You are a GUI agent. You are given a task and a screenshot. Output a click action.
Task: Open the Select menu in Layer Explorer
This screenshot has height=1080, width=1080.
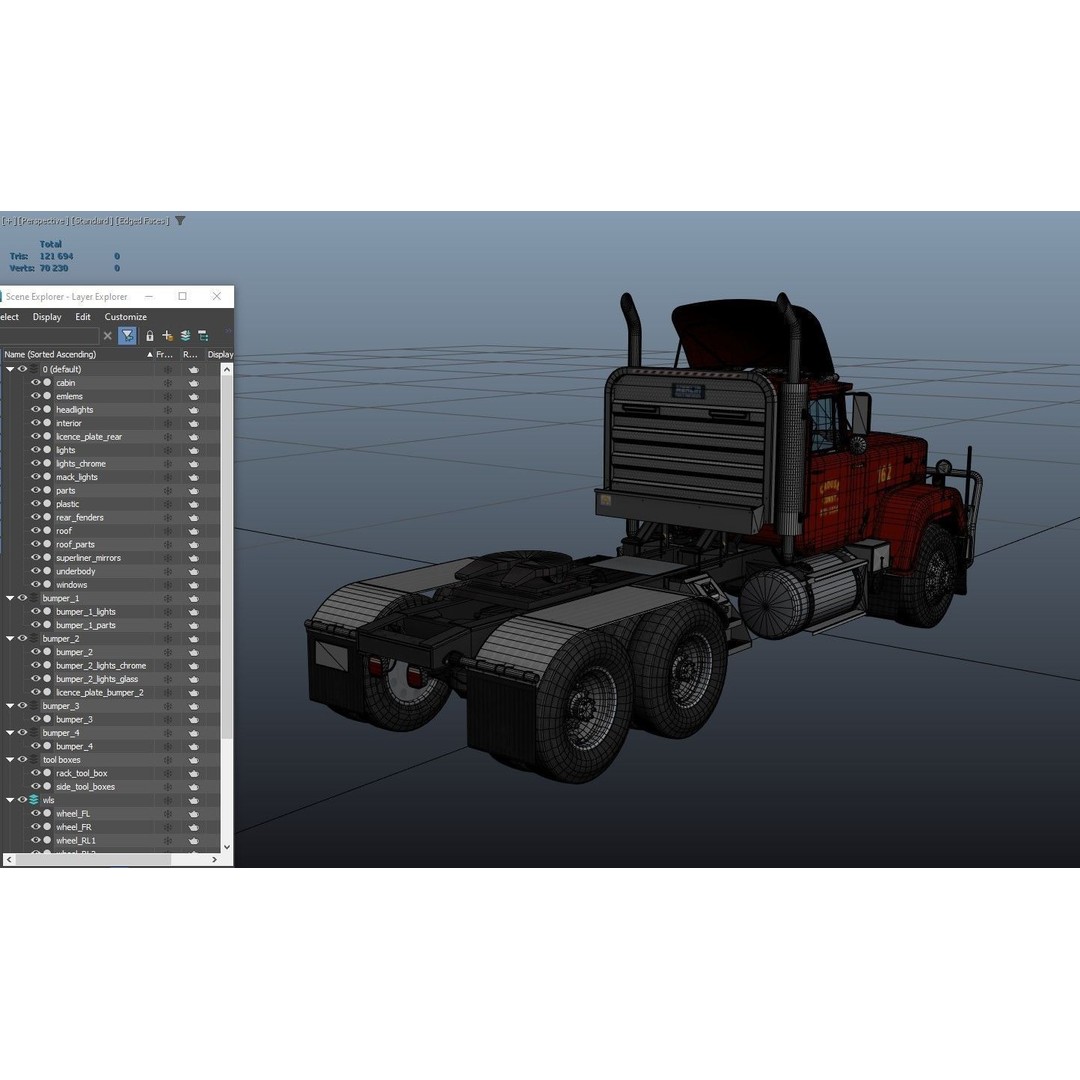click(x=9, y=317)
